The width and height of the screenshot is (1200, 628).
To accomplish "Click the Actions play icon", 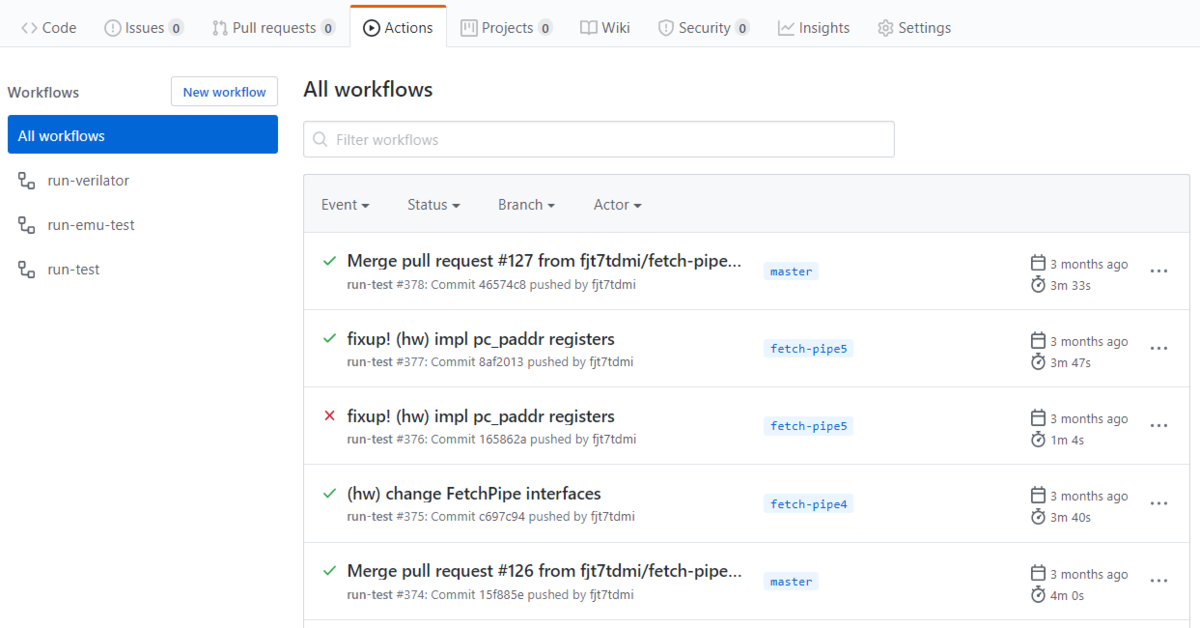I will click(372, 28).
